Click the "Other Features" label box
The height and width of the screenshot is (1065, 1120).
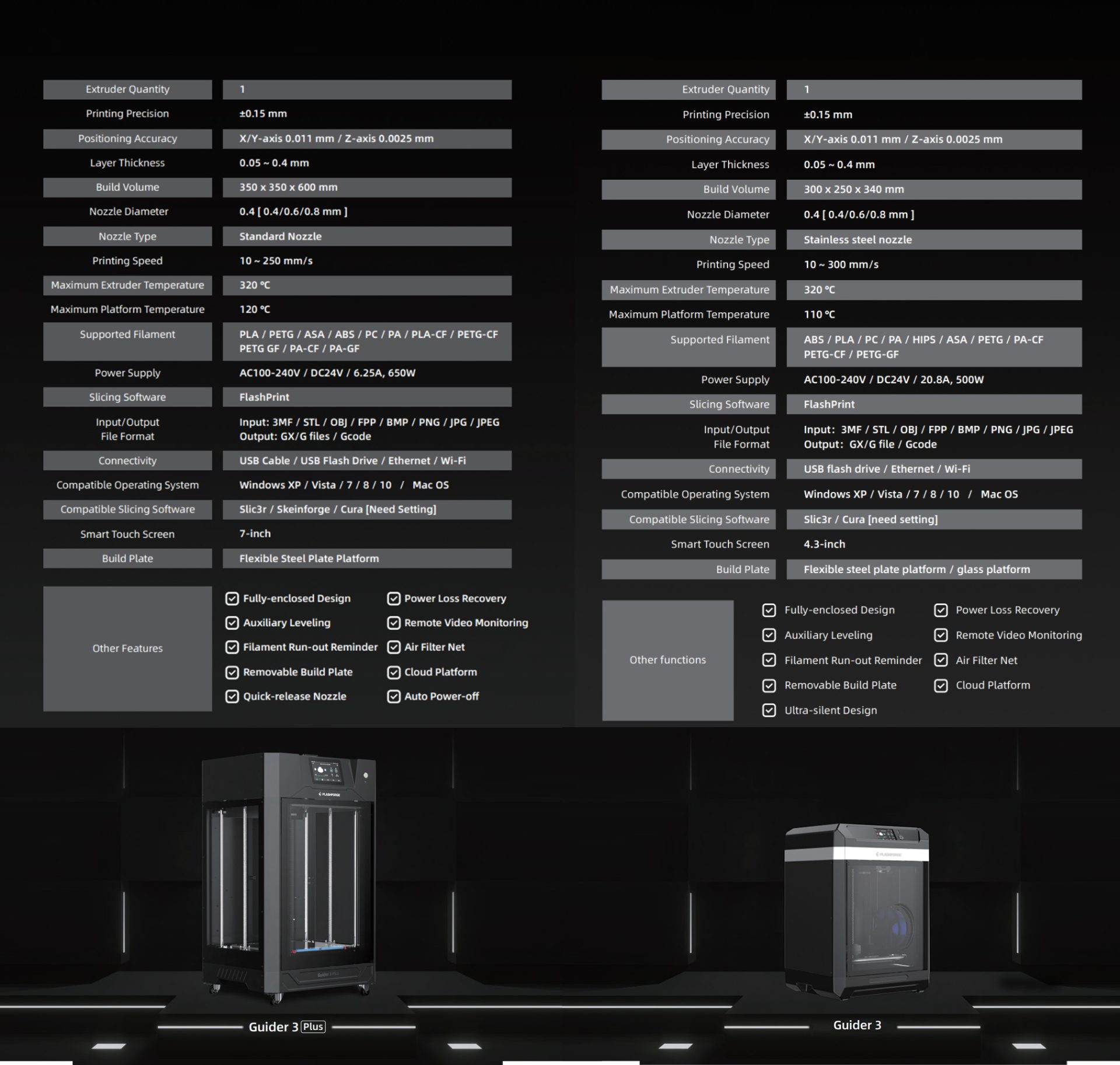pyautogui.click(x=127, y=648)
